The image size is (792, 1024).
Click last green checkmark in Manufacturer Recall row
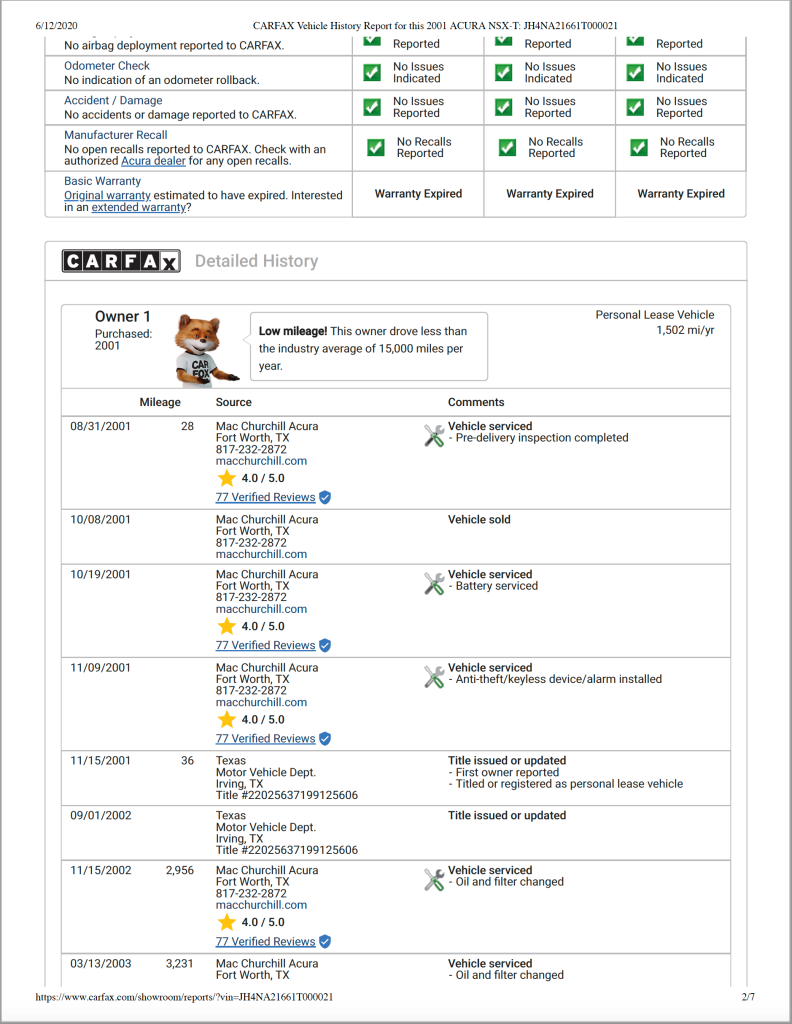coord(638,148)
